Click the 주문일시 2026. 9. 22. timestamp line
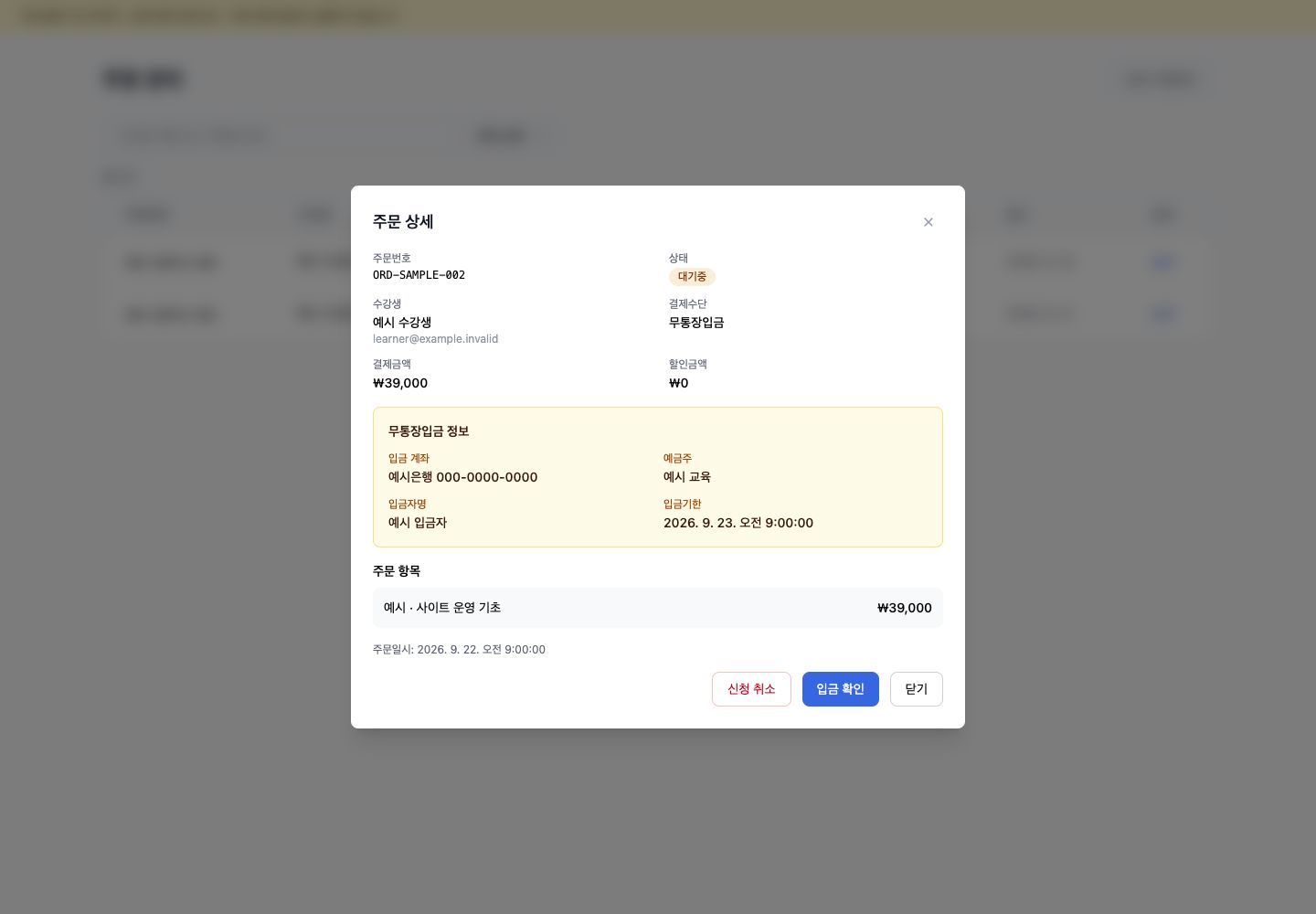Image resolution: width=1316 pixels, height=914 pixels. 459,650
